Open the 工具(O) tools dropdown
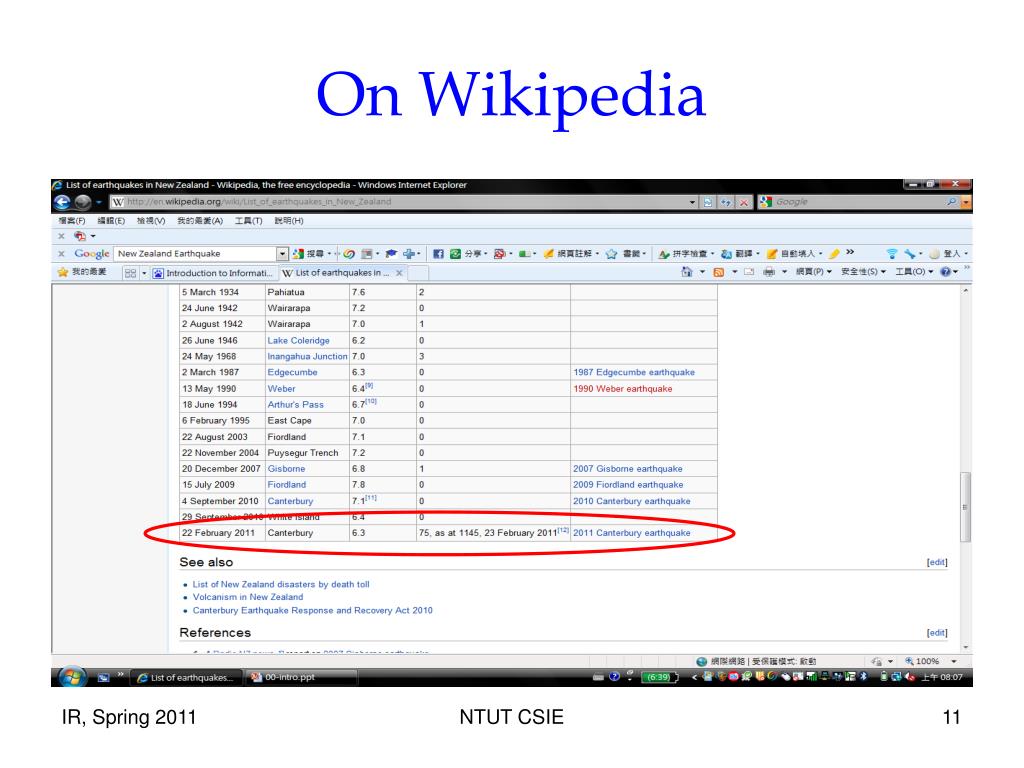 click(x=914, y=272)
